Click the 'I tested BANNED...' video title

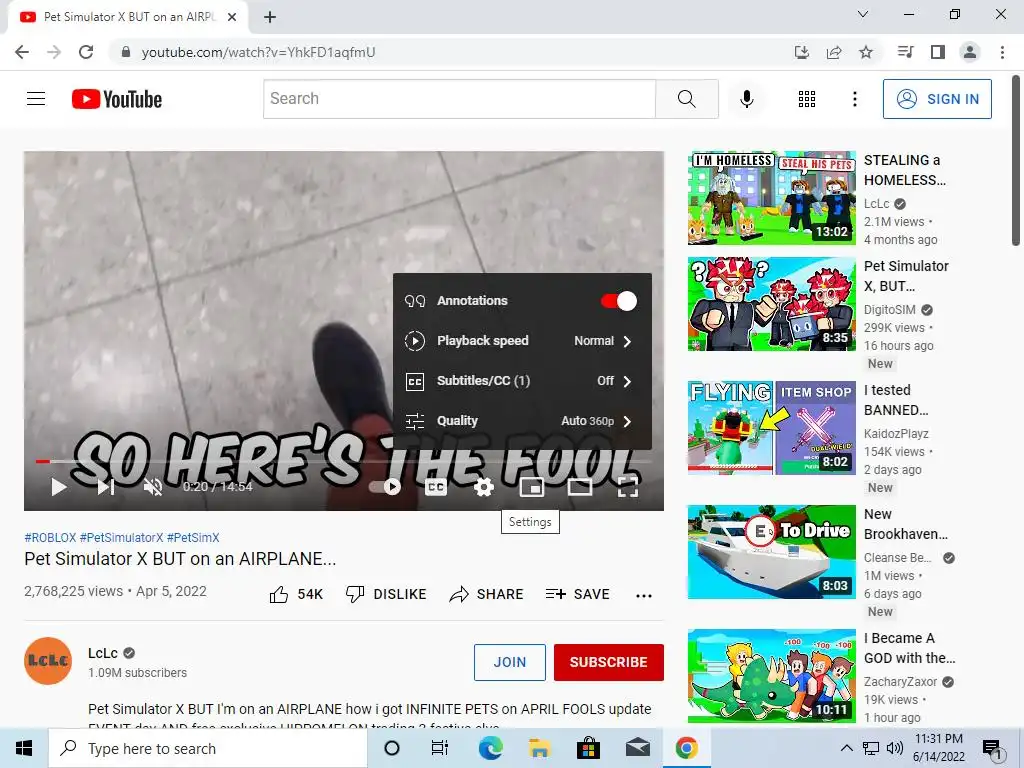[896, 400]
